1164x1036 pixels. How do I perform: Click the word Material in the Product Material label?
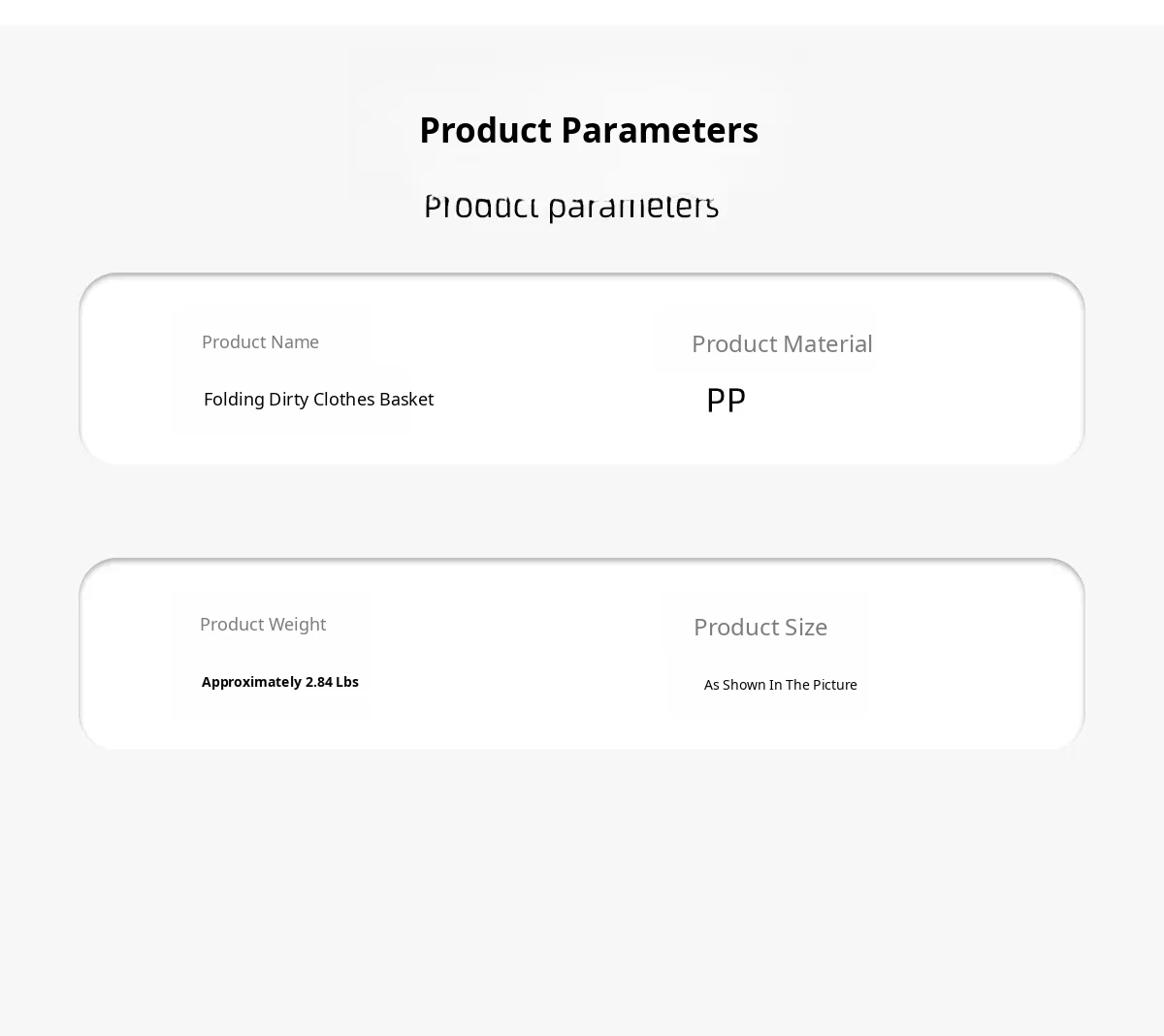pyautogui.click(x=827, y=343)
